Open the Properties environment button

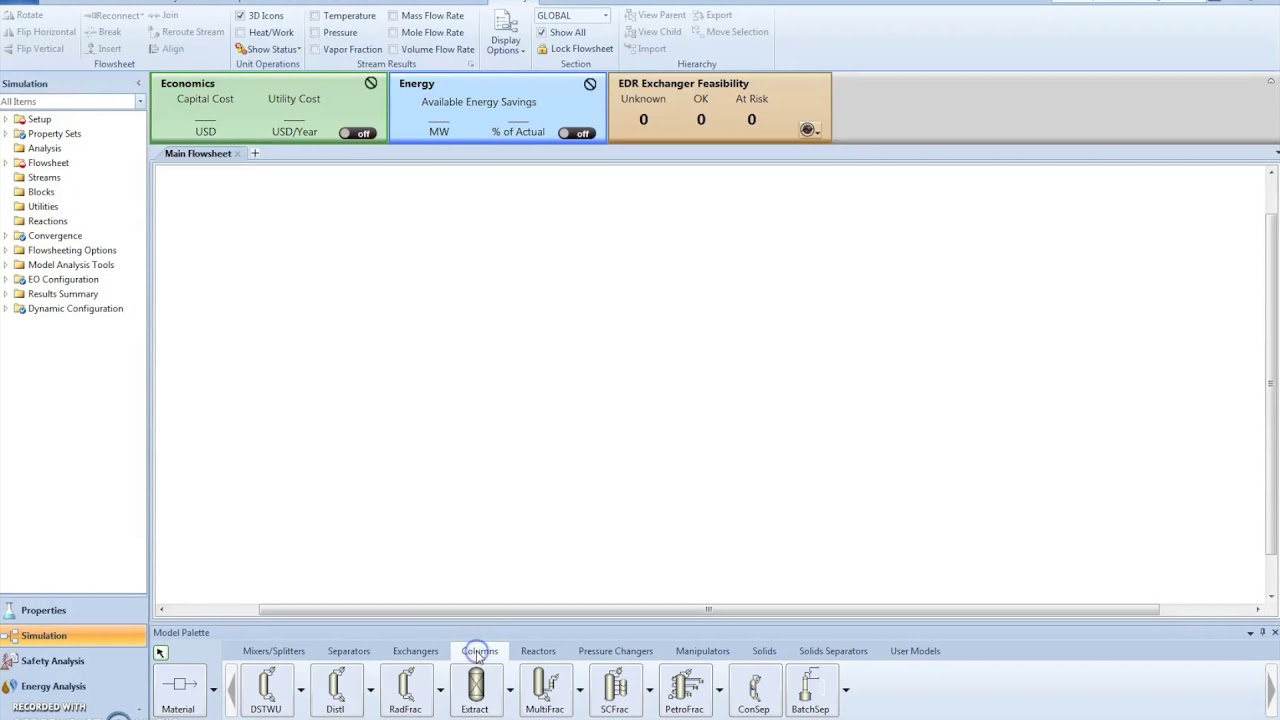pyautogui.click(x=73, y=610)
